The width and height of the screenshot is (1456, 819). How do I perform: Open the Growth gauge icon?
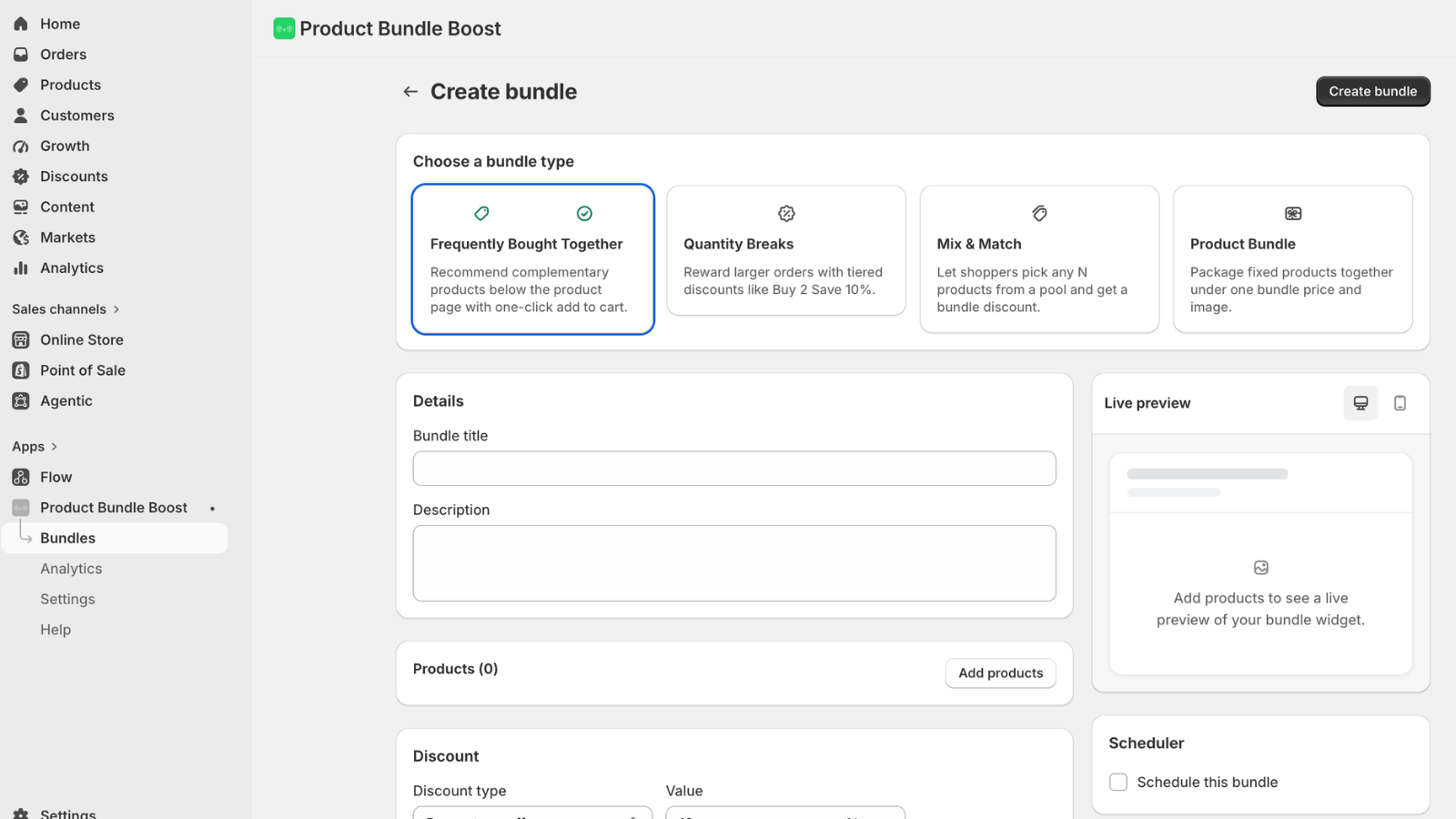(x=21, y=146)
